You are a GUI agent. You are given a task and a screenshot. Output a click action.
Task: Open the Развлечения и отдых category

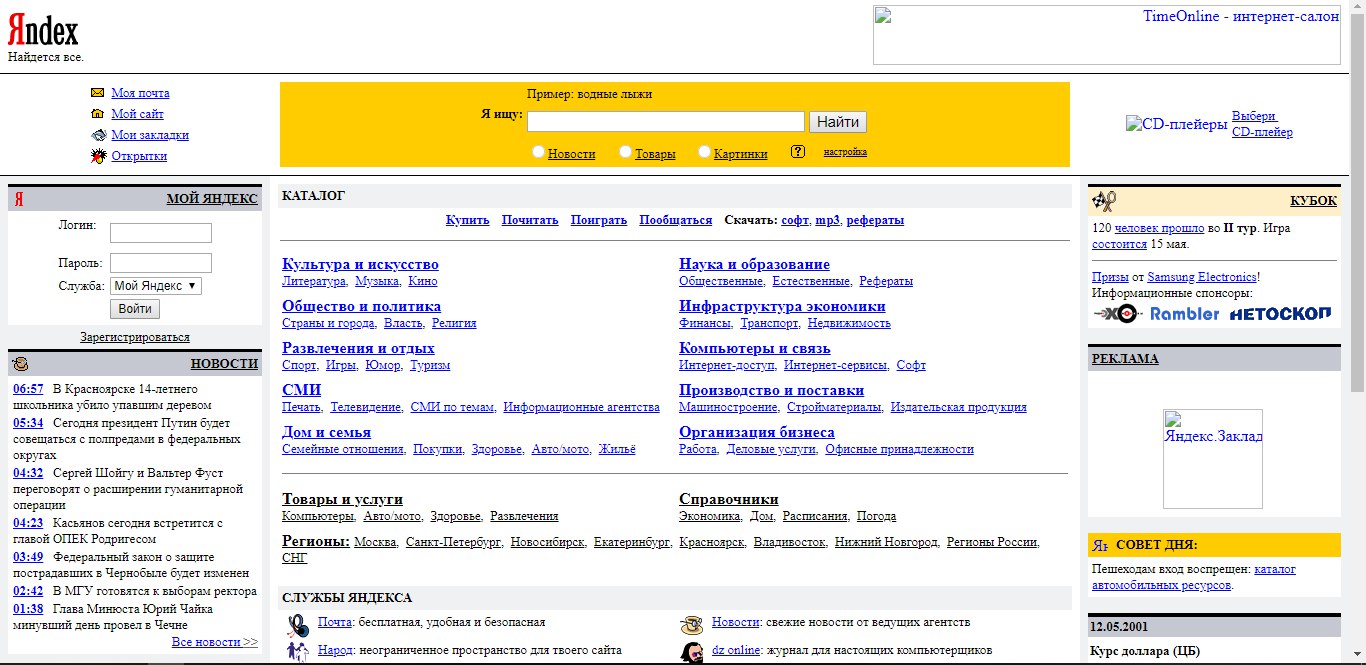pyautogui.click(x=358, y=348)
